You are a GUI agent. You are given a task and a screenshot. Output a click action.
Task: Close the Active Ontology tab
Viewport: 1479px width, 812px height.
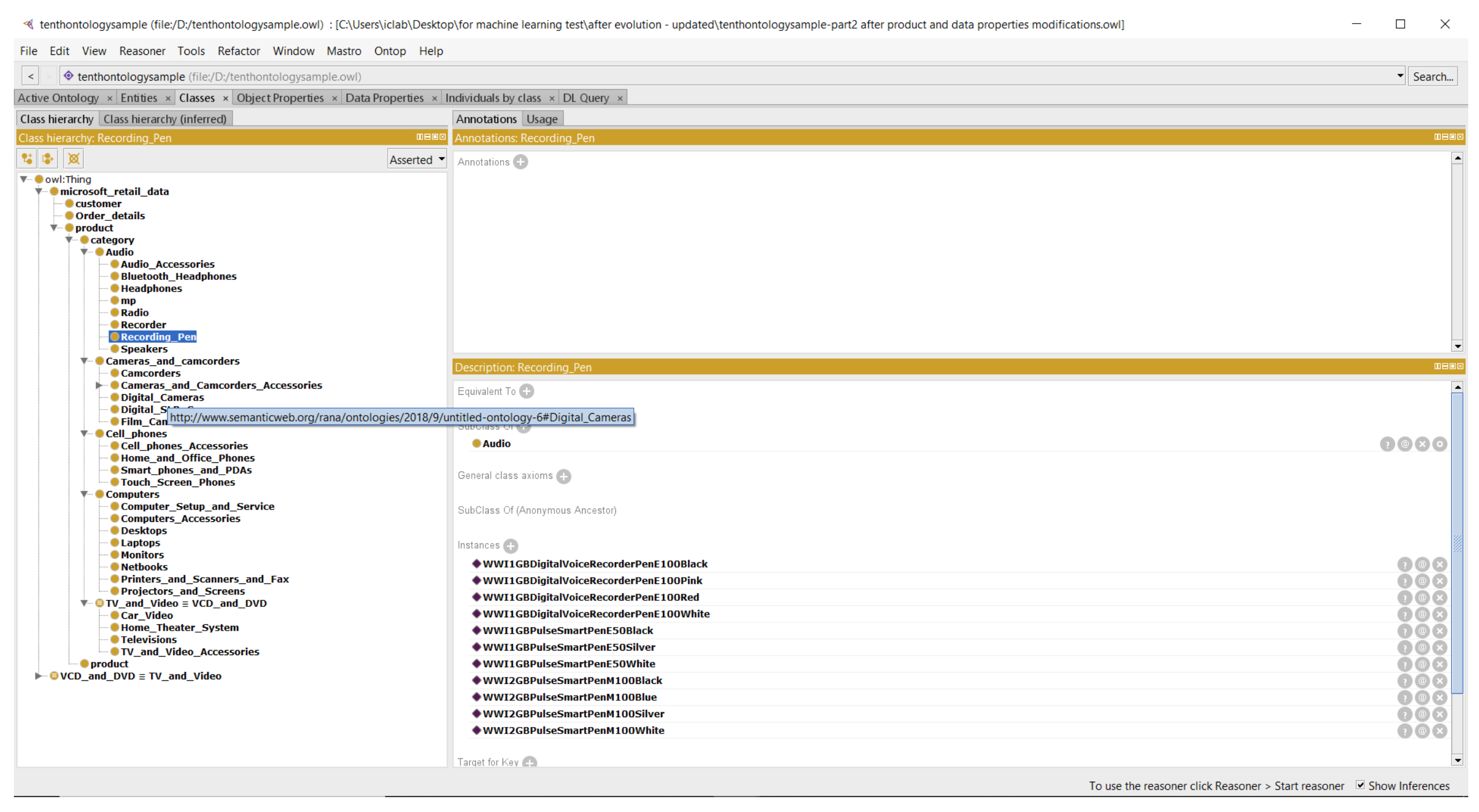(110, 99)
